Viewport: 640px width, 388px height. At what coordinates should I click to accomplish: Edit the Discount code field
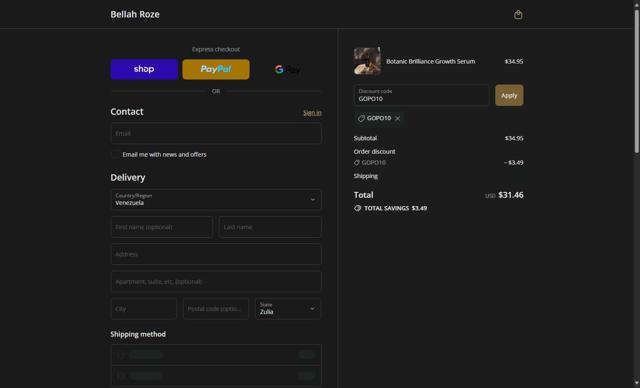422,95
